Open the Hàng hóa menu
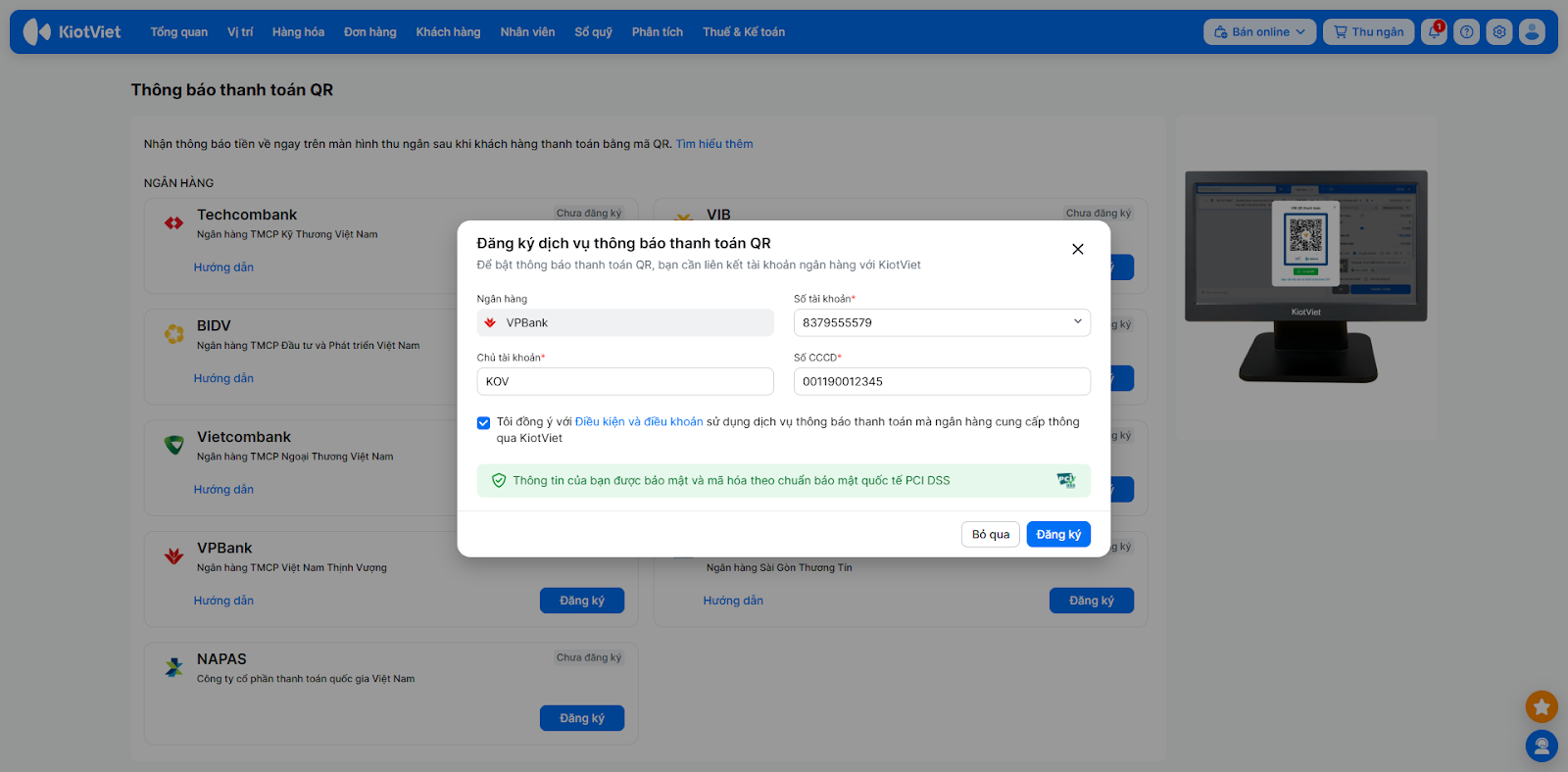Viewport: 1568px width, 772px height. (298, 32)
